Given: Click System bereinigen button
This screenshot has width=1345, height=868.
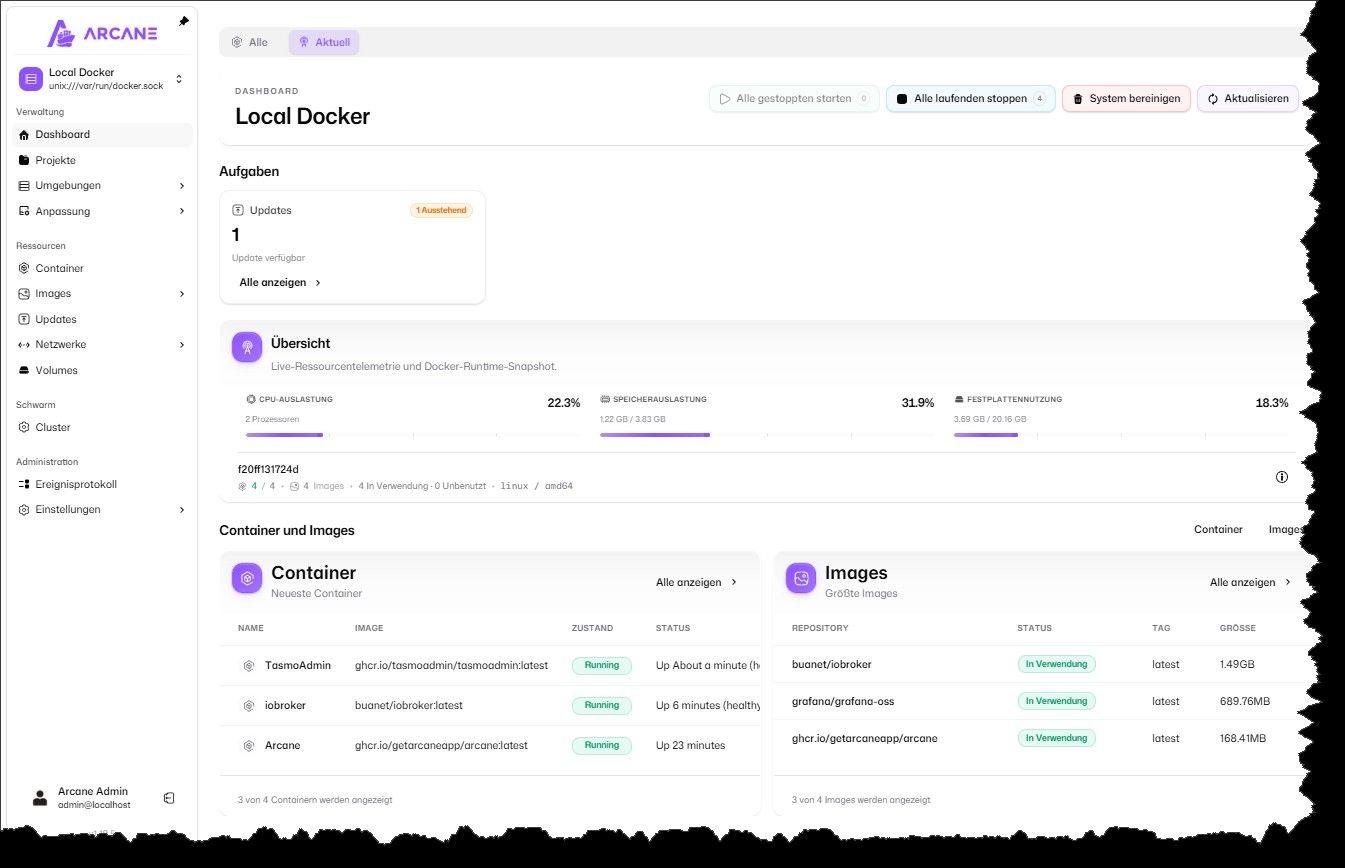Looking at the screenshot, I should 1126,99.
